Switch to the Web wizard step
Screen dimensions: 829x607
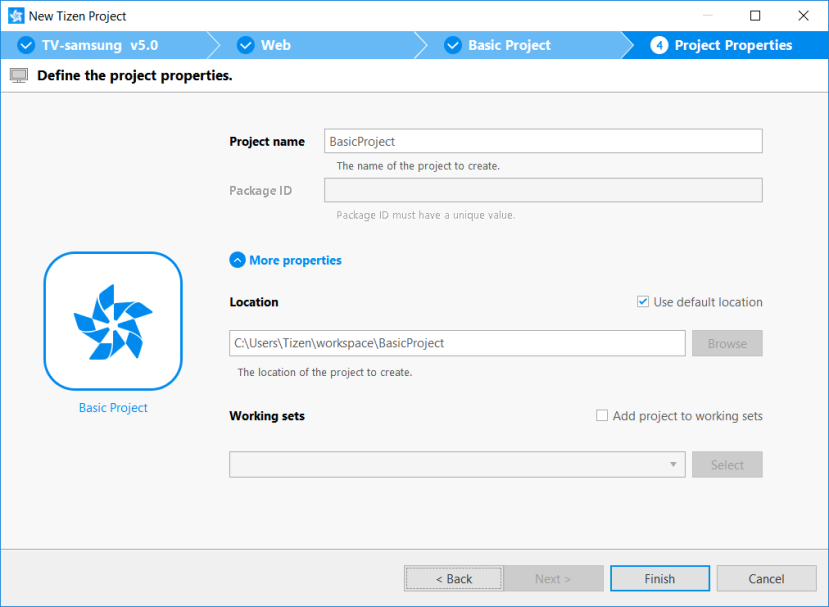(x=276, y=45)
